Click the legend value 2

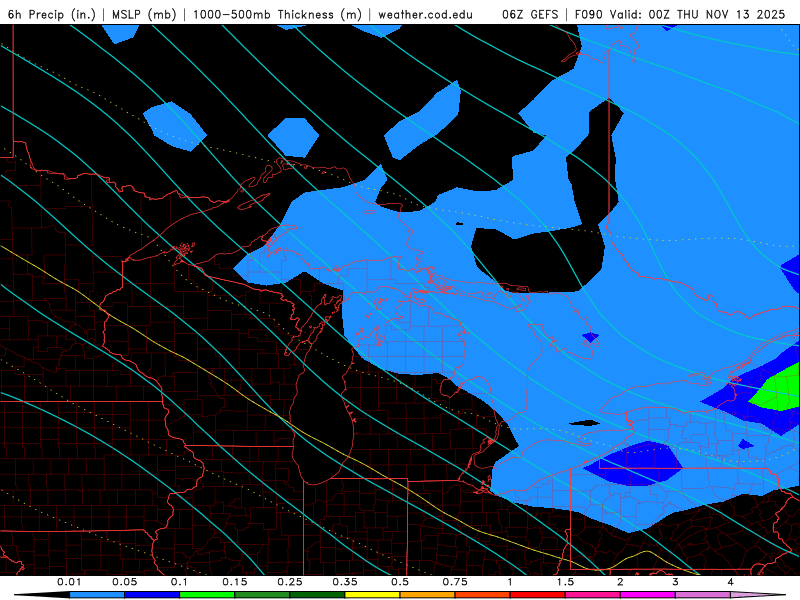point(620,582)
